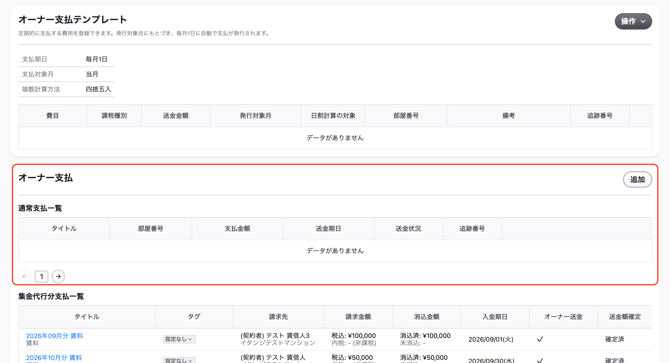Image resolution: width=670 pixels, height=363 pixels.
Task: Click the 送金金額 column header
Action: [176, 116]
